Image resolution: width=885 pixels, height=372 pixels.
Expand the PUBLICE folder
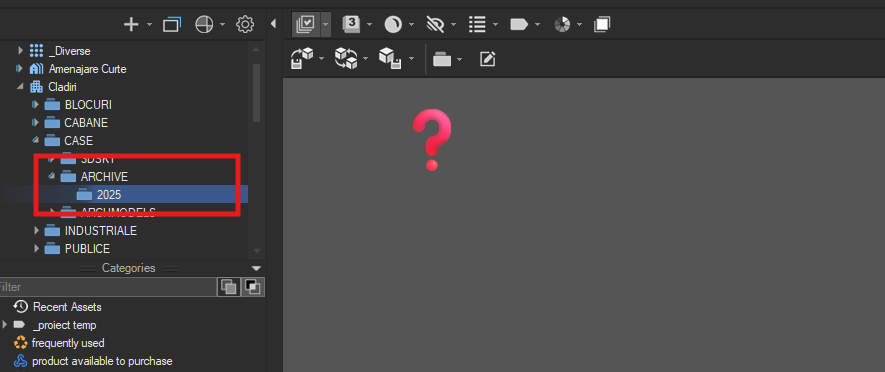point(36,248)
